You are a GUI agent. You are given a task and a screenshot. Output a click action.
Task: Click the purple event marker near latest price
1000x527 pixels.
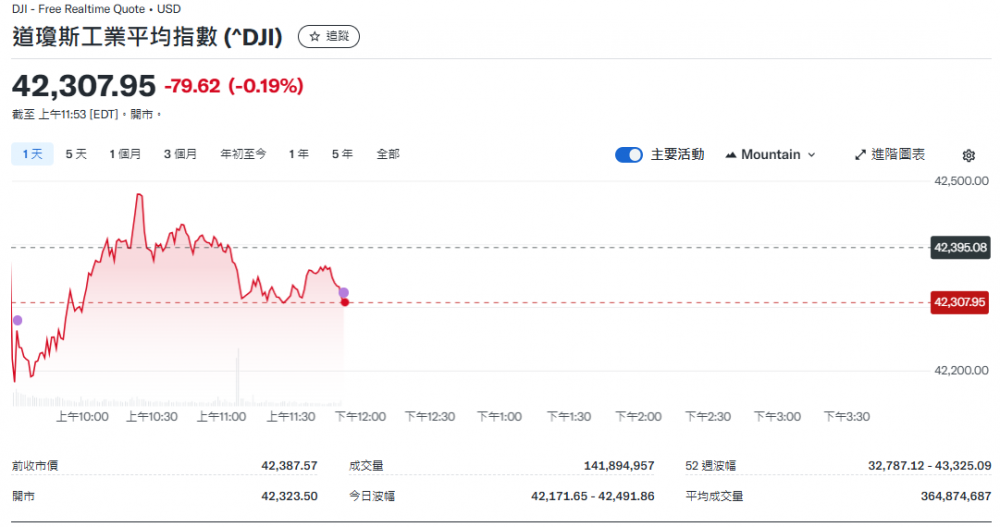tap(344, 293)
